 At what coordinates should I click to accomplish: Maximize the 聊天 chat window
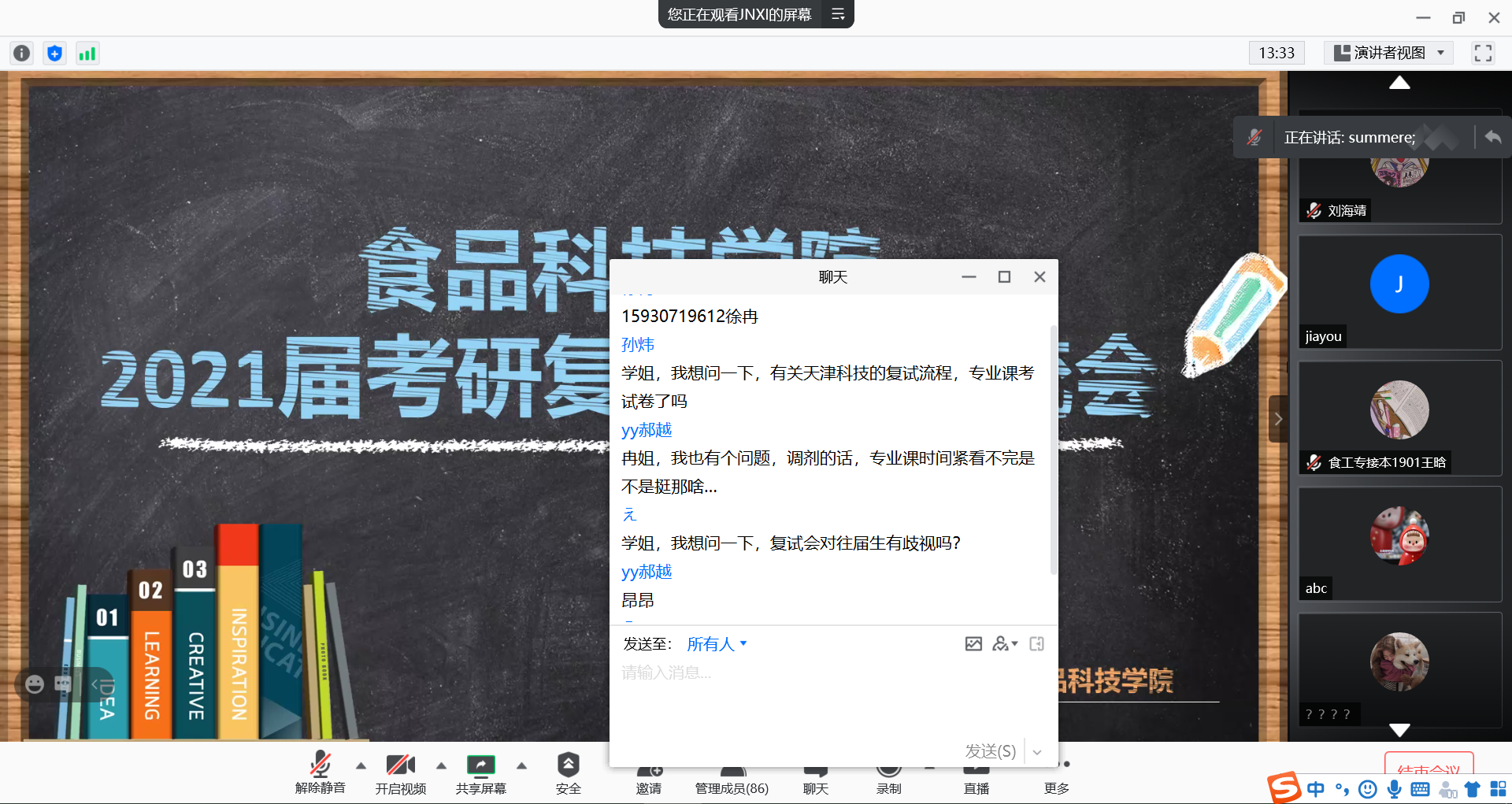click(x=1004, y=276)
